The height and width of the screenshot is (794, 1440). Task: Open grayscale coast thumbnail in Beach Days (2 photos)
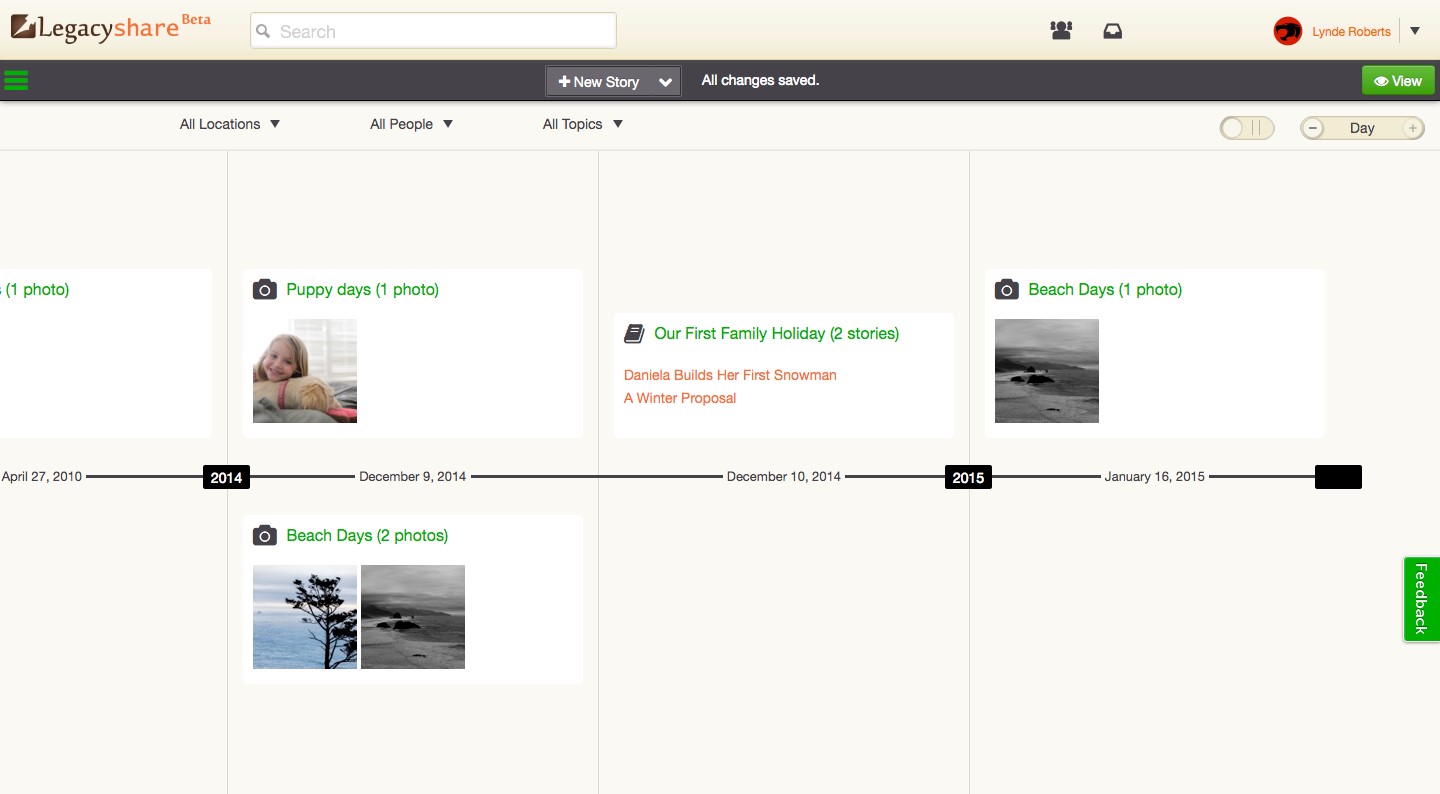point(413,617)
